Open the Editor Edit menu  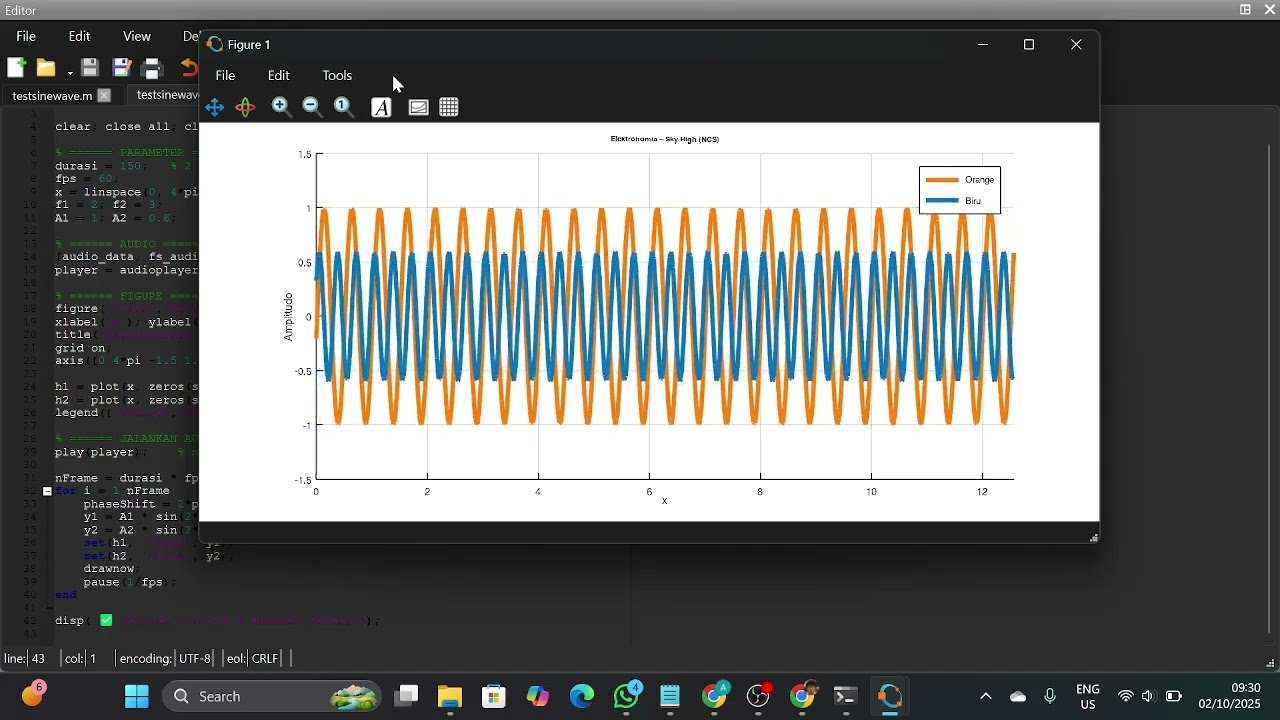tap(80, 37)
